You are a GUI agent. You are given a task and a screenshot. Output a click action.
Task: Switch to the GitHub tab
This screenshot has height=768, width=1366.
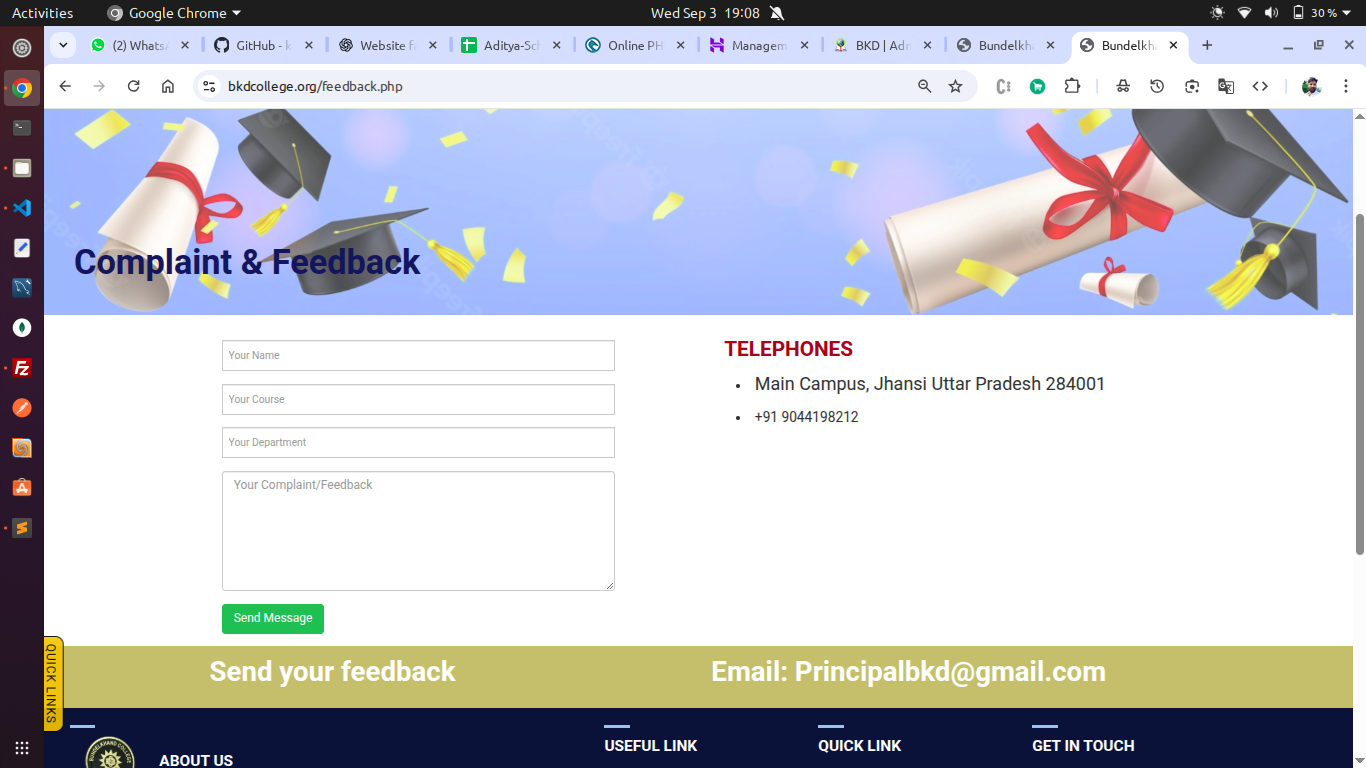point(265,45)
